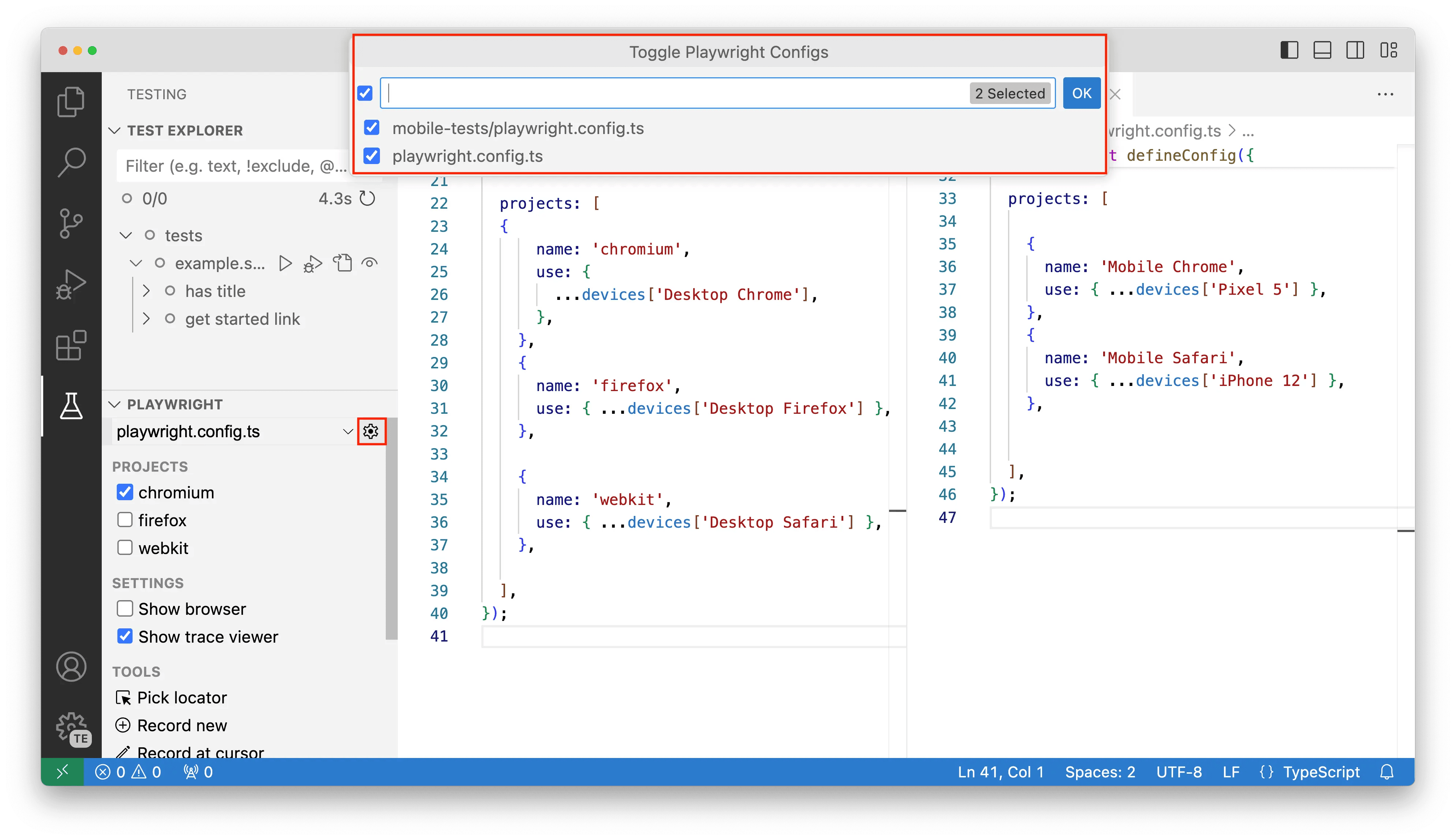Open the editor More Actions menu
This screenshot has width=1456, height=840.
(x=1385, y=94)
